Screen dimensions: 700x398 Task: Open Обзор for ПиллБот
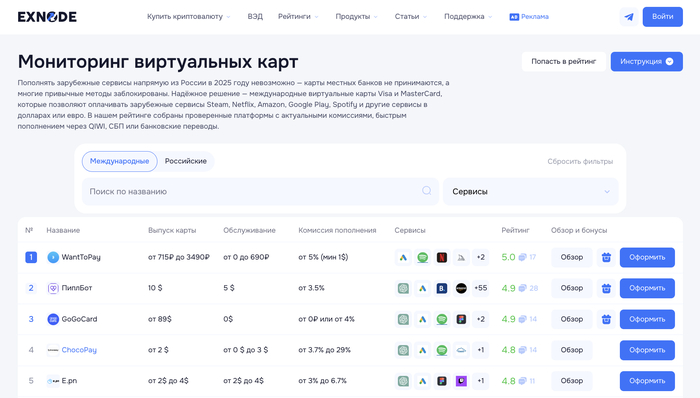tap(571, 288)
